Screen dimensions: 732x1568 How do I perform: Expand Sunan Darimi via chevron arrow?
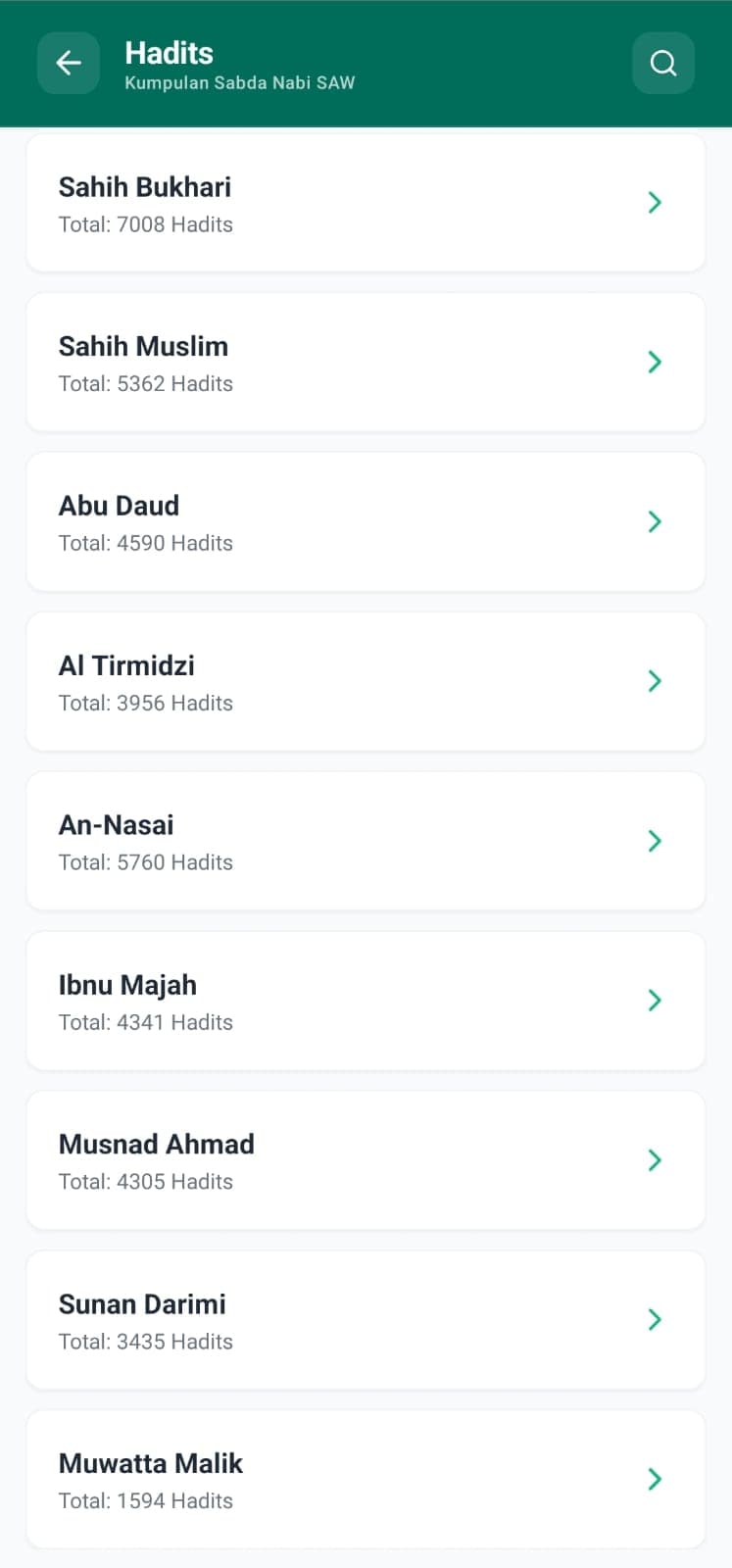coord(655,1320)
